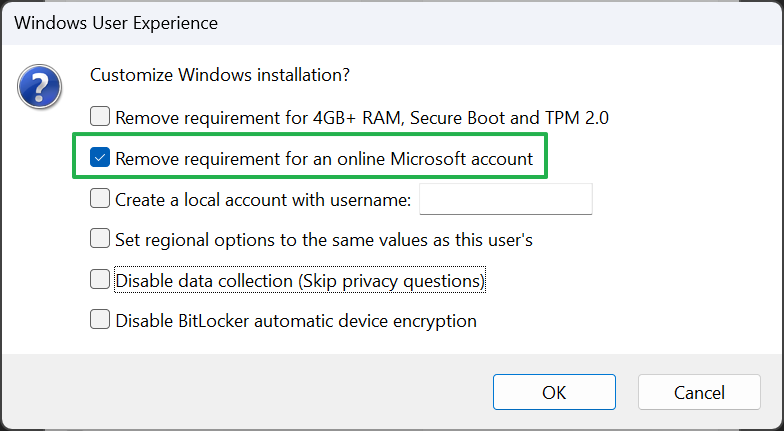Click the 'automatic device encryption' label text
The width and height of the screenshot is (784, 431).
point(370,321)
